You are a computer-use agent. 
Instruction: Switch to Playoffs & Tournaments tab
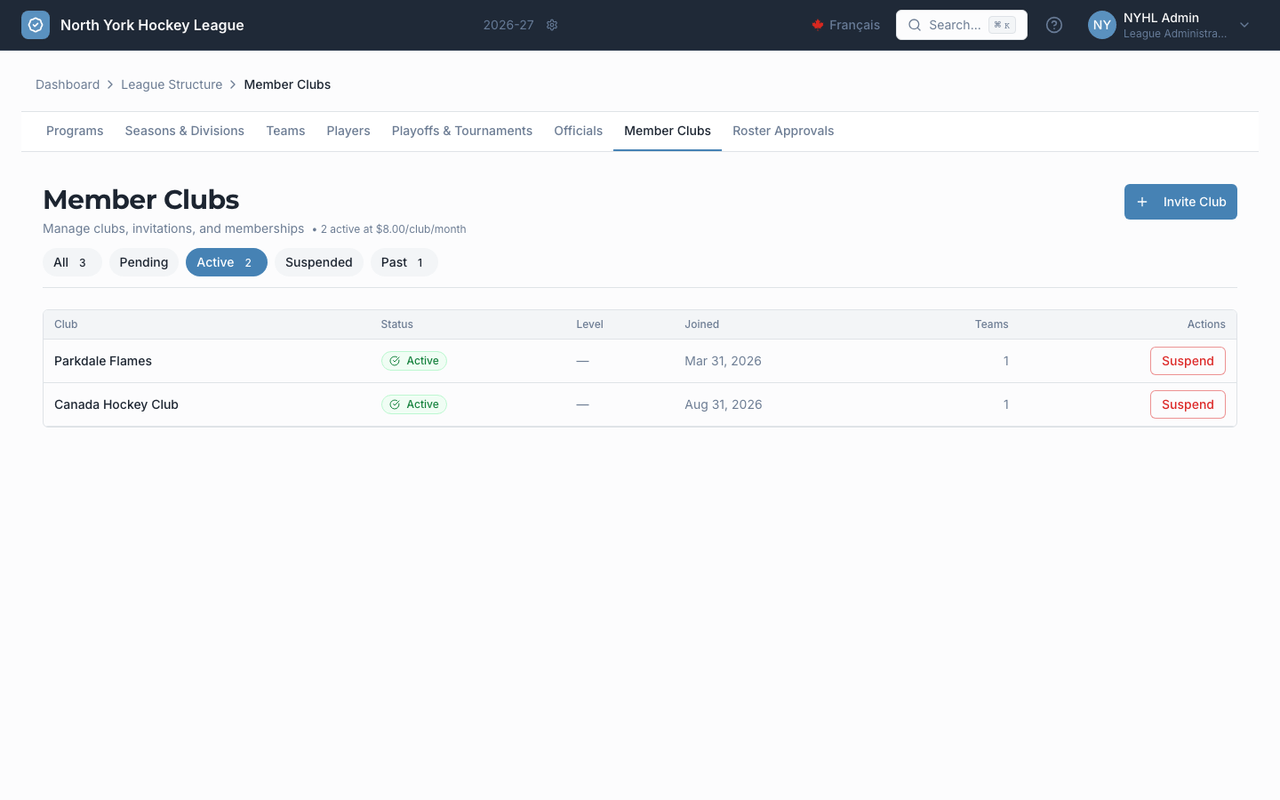point(462,131)
